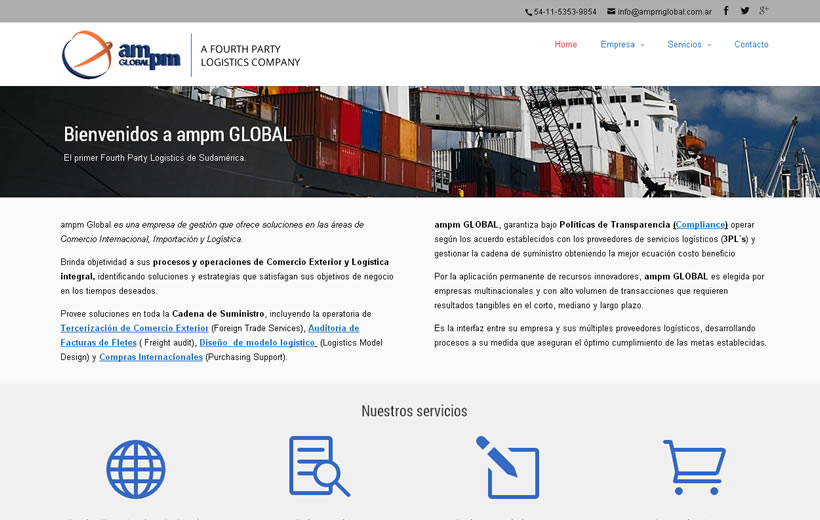This screenshot has width=820, height=520.
Task: Expand the Empresa dropdown arrow
Action: [642, 45]
